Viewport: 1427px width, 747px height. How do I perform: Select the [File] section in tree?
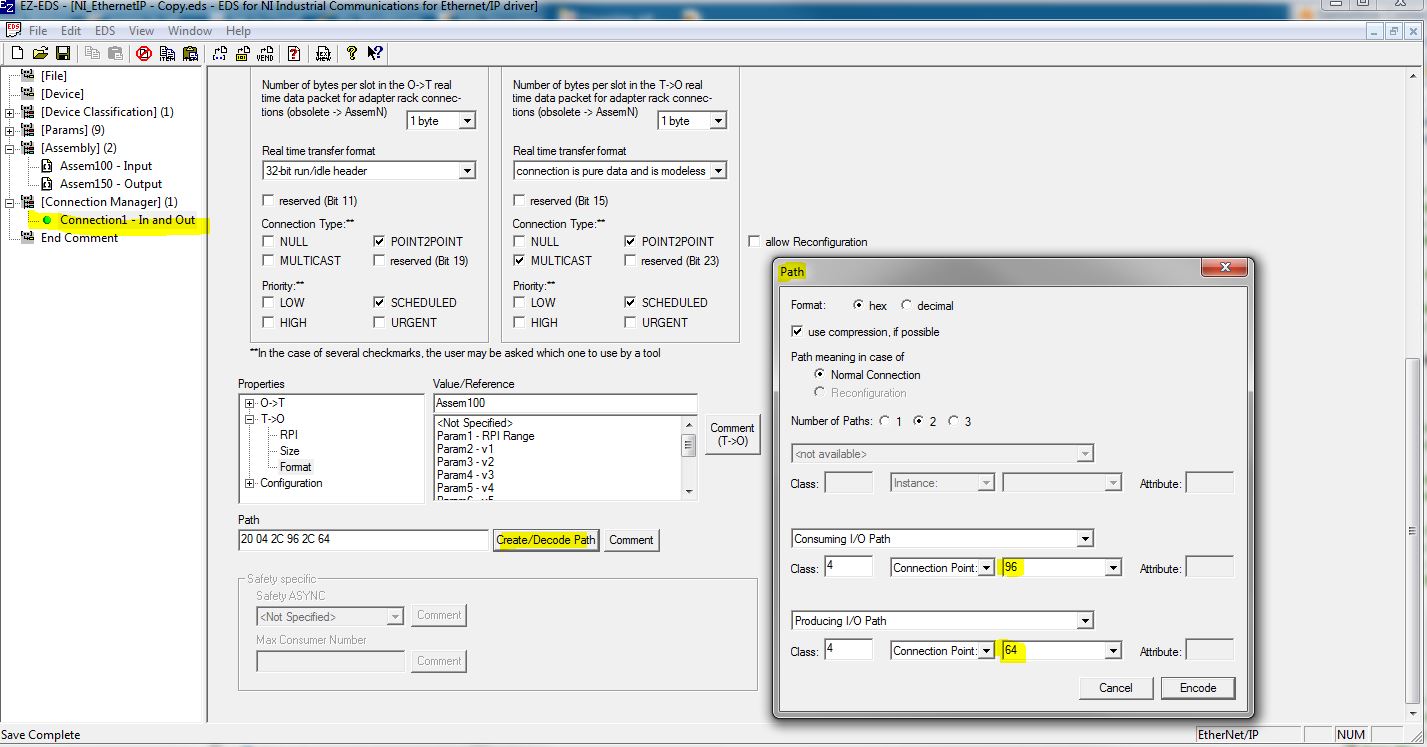(54, 76)
